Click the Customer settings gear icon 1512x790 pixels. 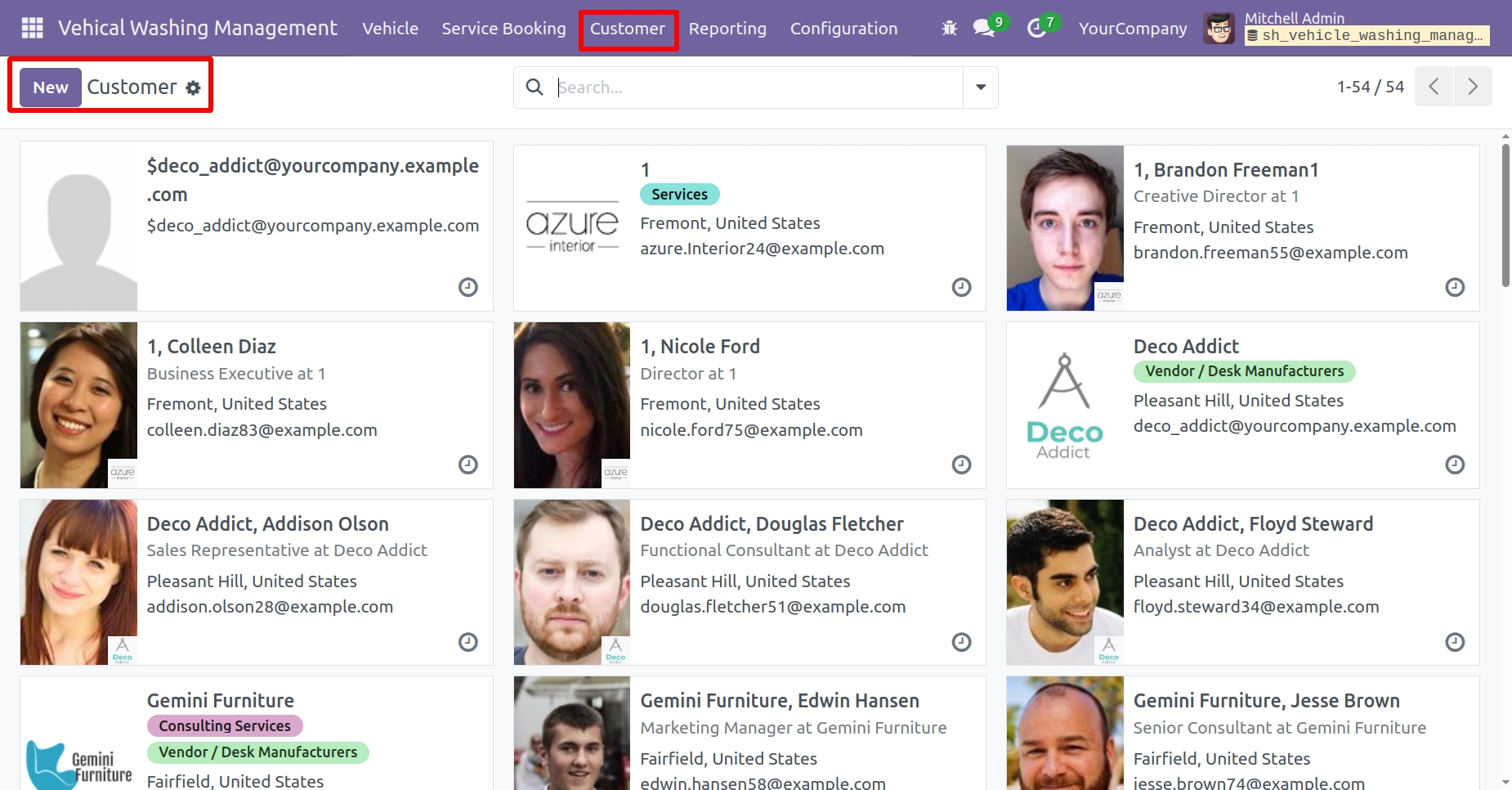[193, 88]
